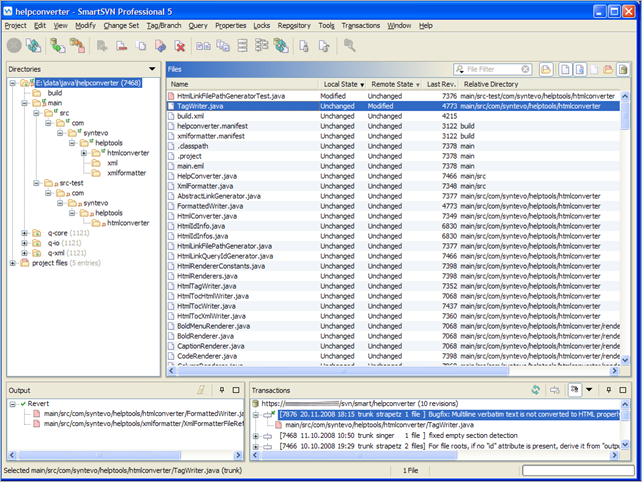Open the Repository menu

point(294,24)
